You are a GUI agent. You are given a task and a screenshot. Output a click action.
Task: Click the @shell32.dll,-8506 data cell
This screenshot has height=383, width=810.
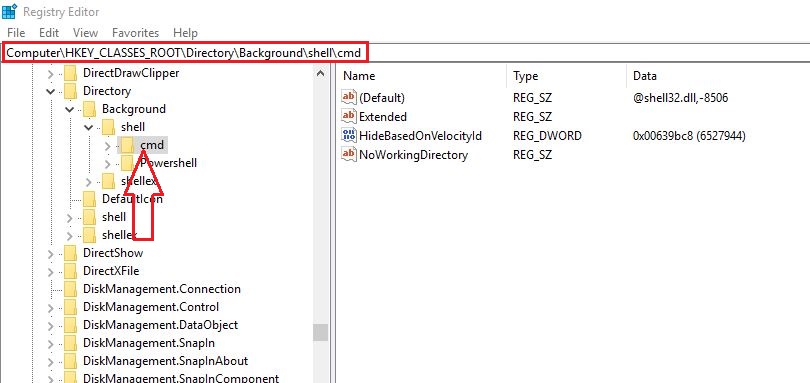680,98
